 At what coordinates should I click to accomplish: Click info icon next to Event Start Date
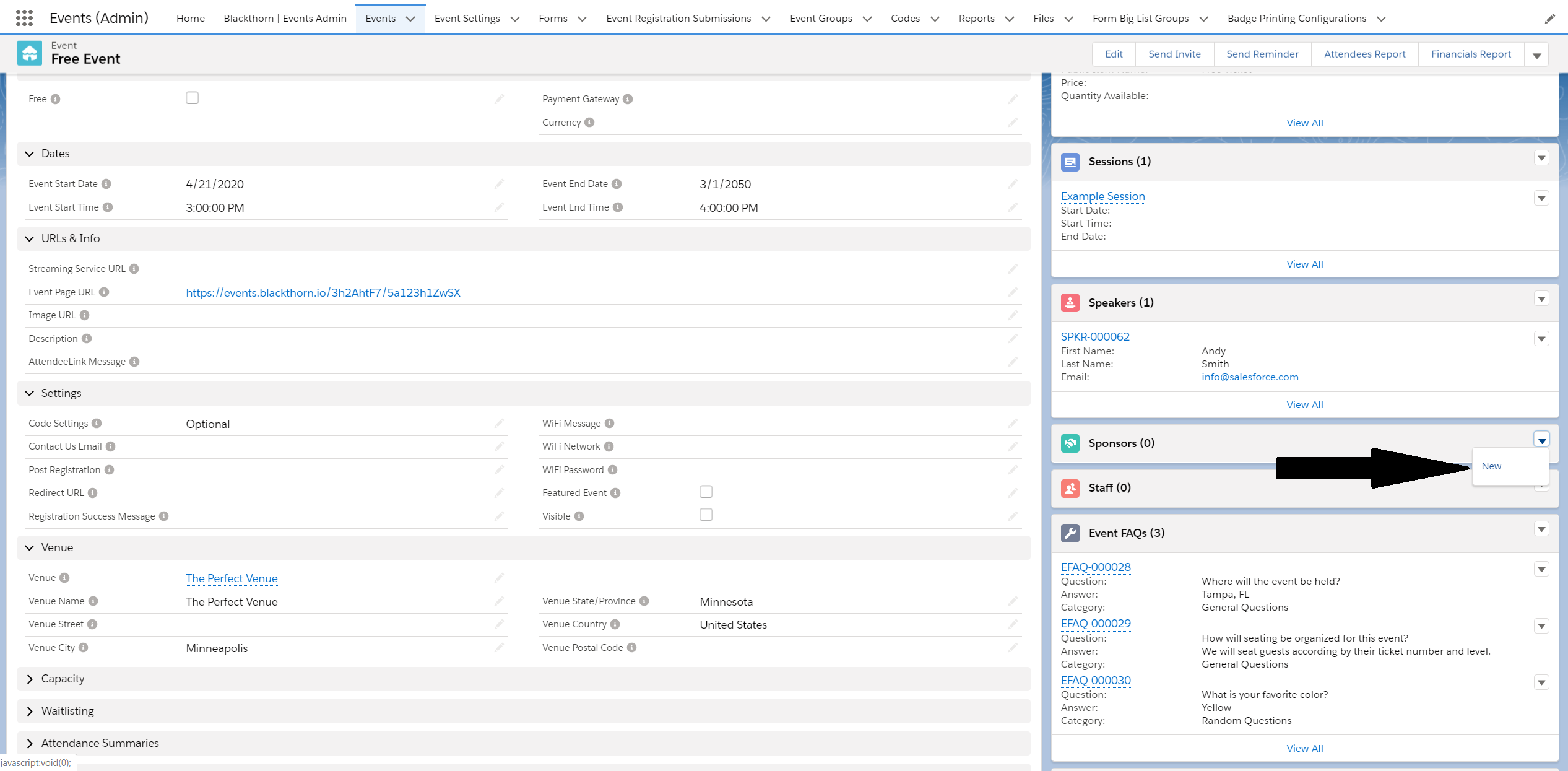tap(106, 184)
